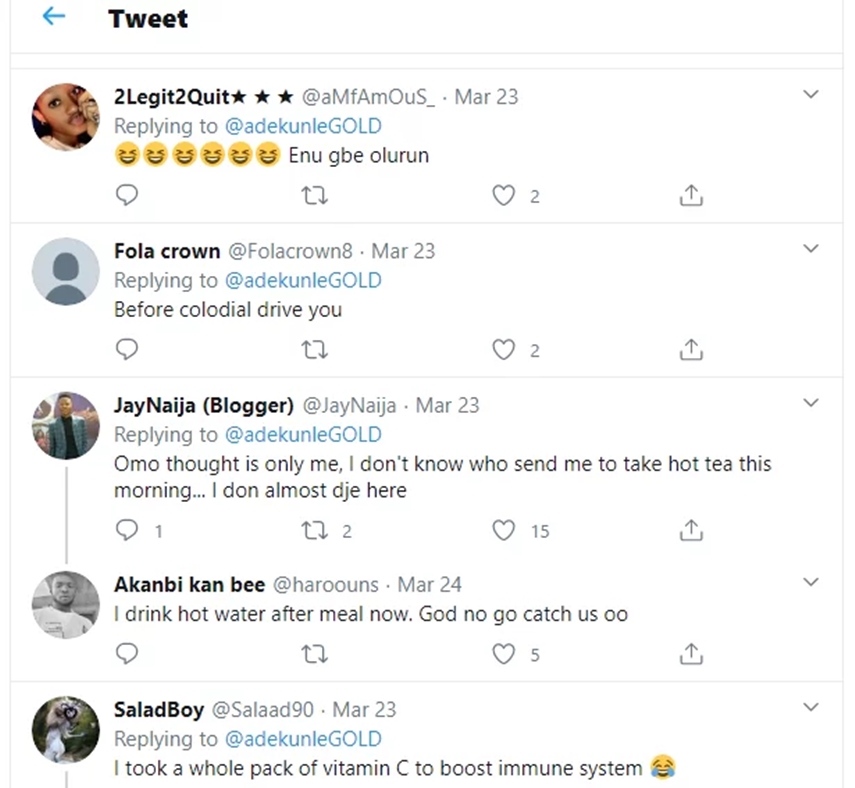Open the dropdown chevron on 2Legit2Quit's tweet
This screenshot has height=788, width=855.
[x=812, y=93]
